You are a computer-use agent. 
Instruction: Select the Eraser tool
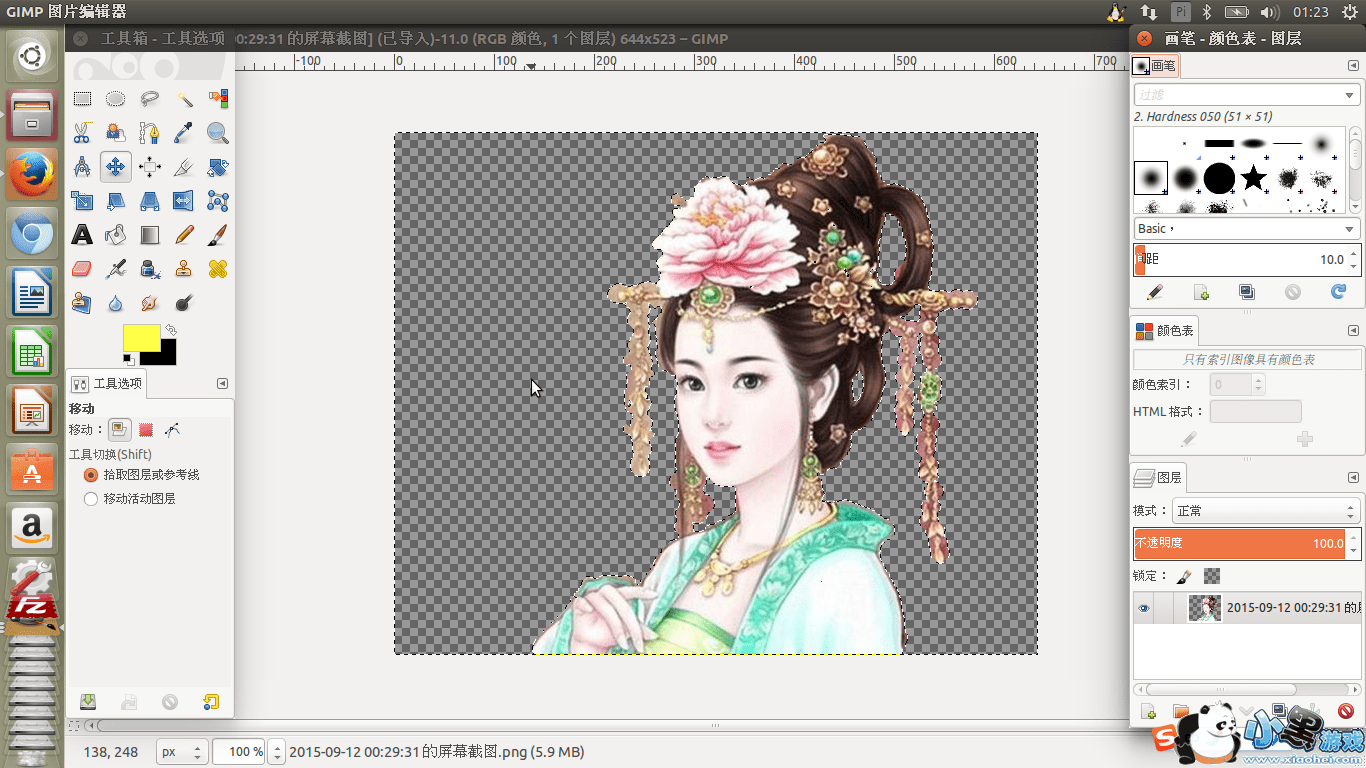tap(82, 269)
